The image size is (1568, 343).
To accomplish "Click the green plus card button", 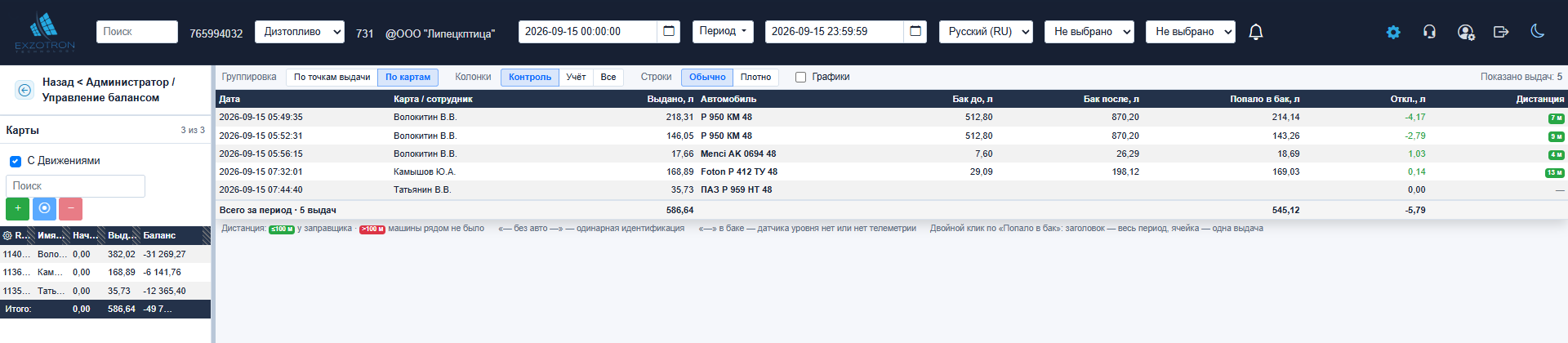I will pos(18,208).
